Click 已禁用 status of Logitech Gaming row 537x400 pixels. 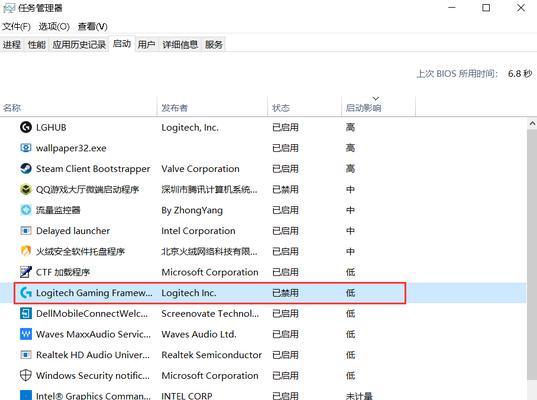(285, 293)
